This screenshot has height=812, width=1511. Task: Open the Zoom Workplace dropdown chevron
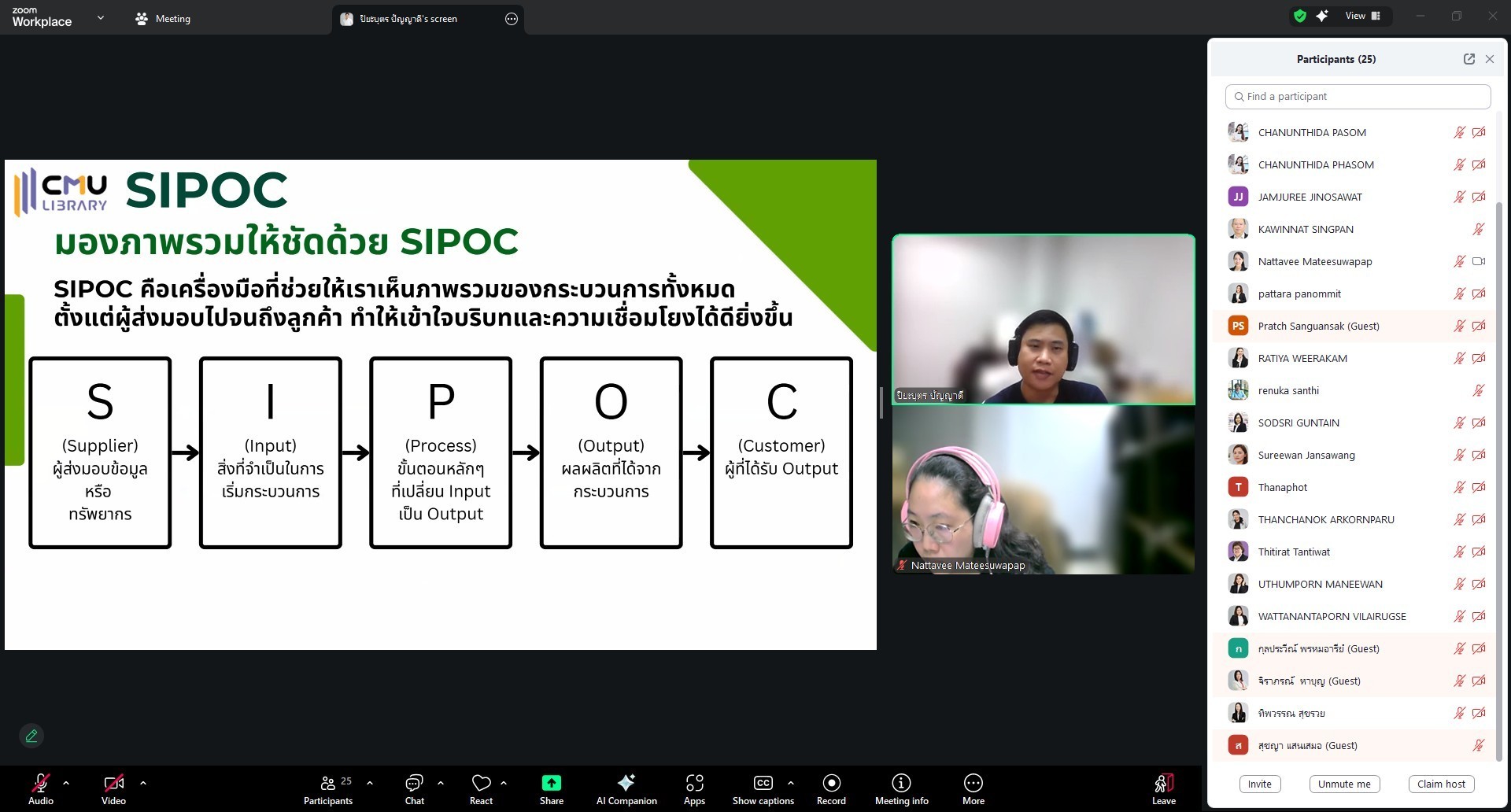point(101,17)
